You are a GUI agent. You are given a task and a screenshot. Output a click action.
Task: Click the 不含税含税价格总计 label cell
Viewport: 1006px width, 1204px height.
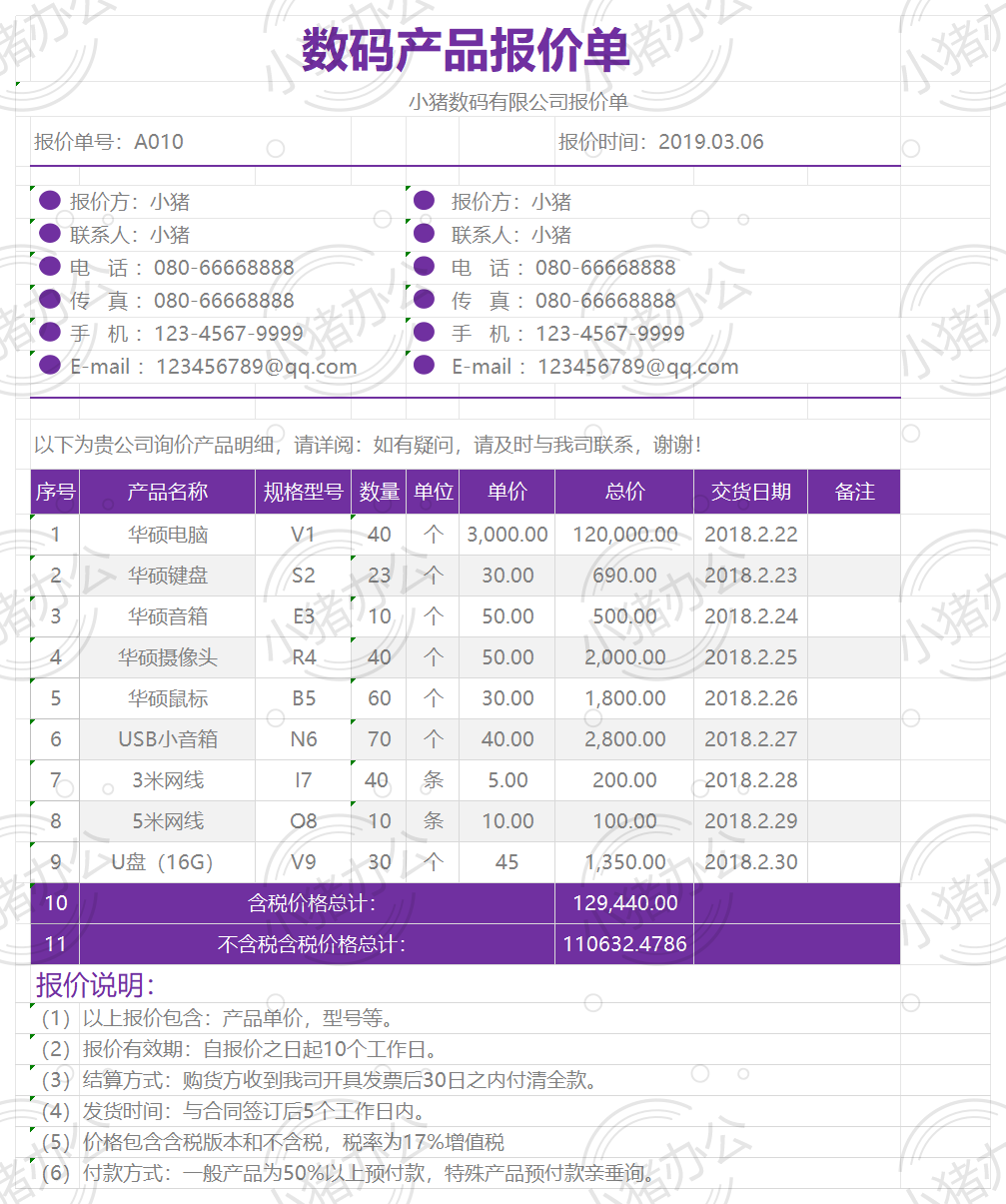point(318,944)
